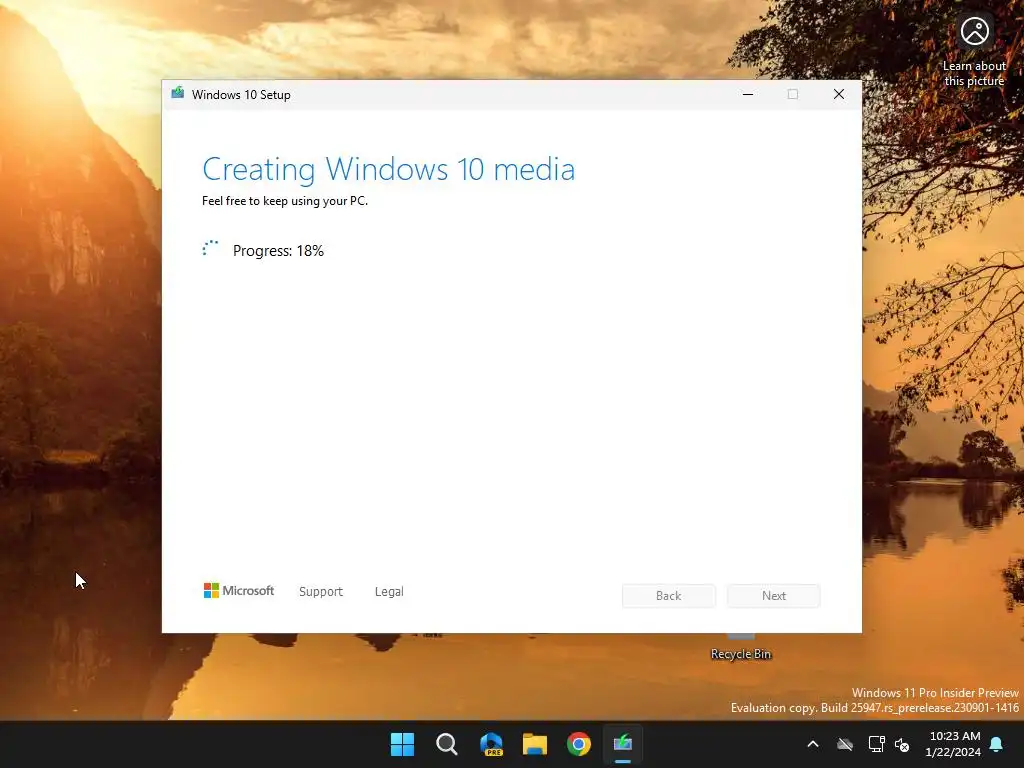The width and height of the screenshot is (1024, 768).
Task: Open network status tray icon
Action: coord(876,744)
